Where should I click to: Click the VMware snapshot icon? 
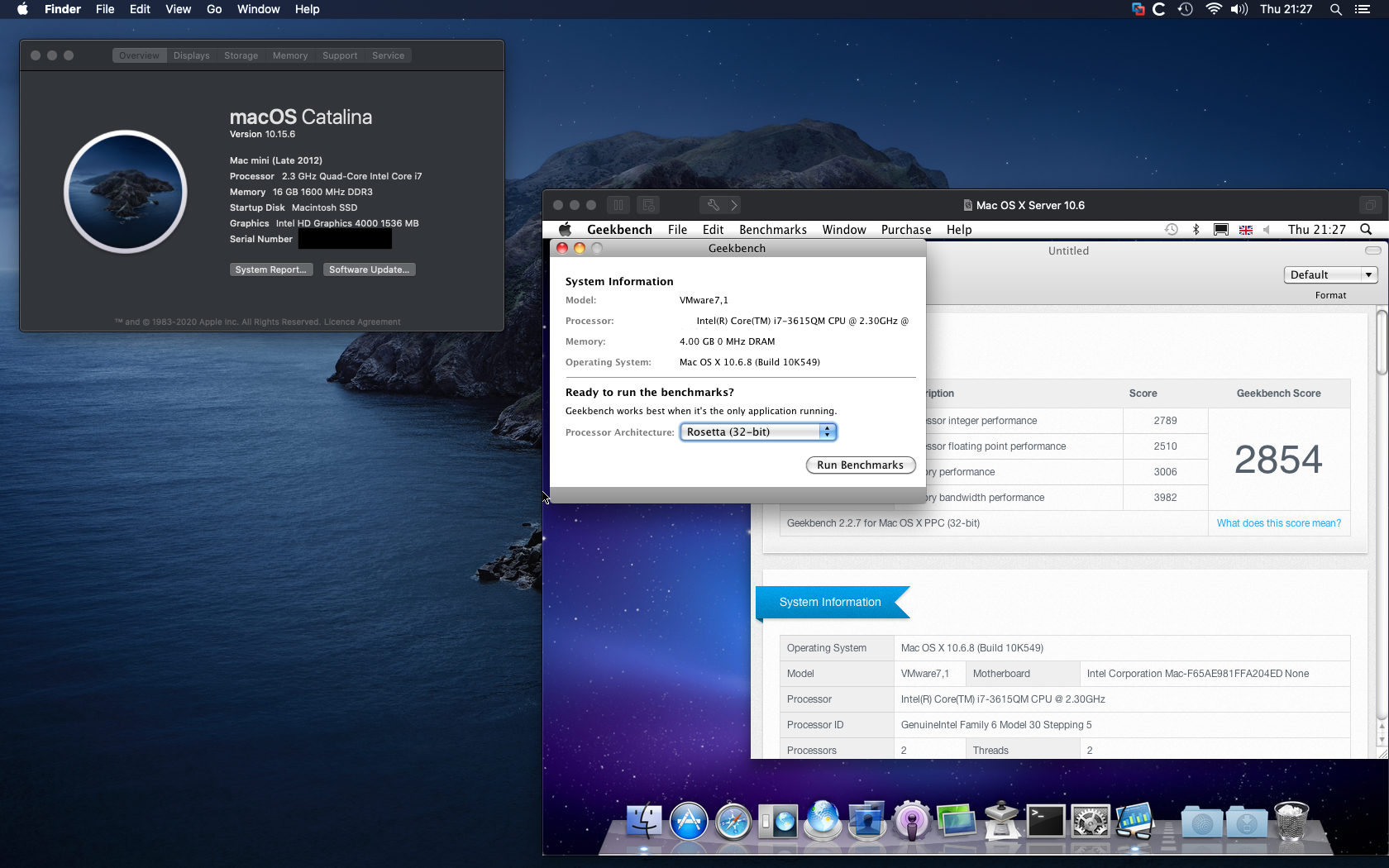649,205
